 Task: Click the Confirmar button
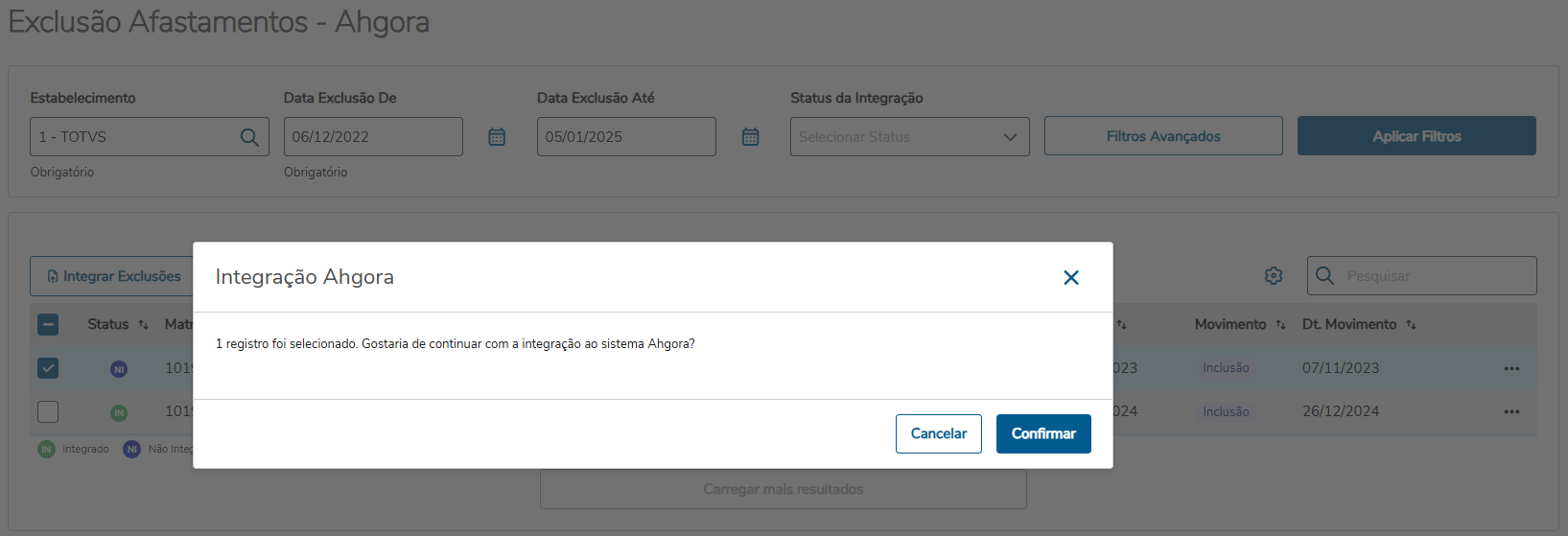[x=1043, y=433]
